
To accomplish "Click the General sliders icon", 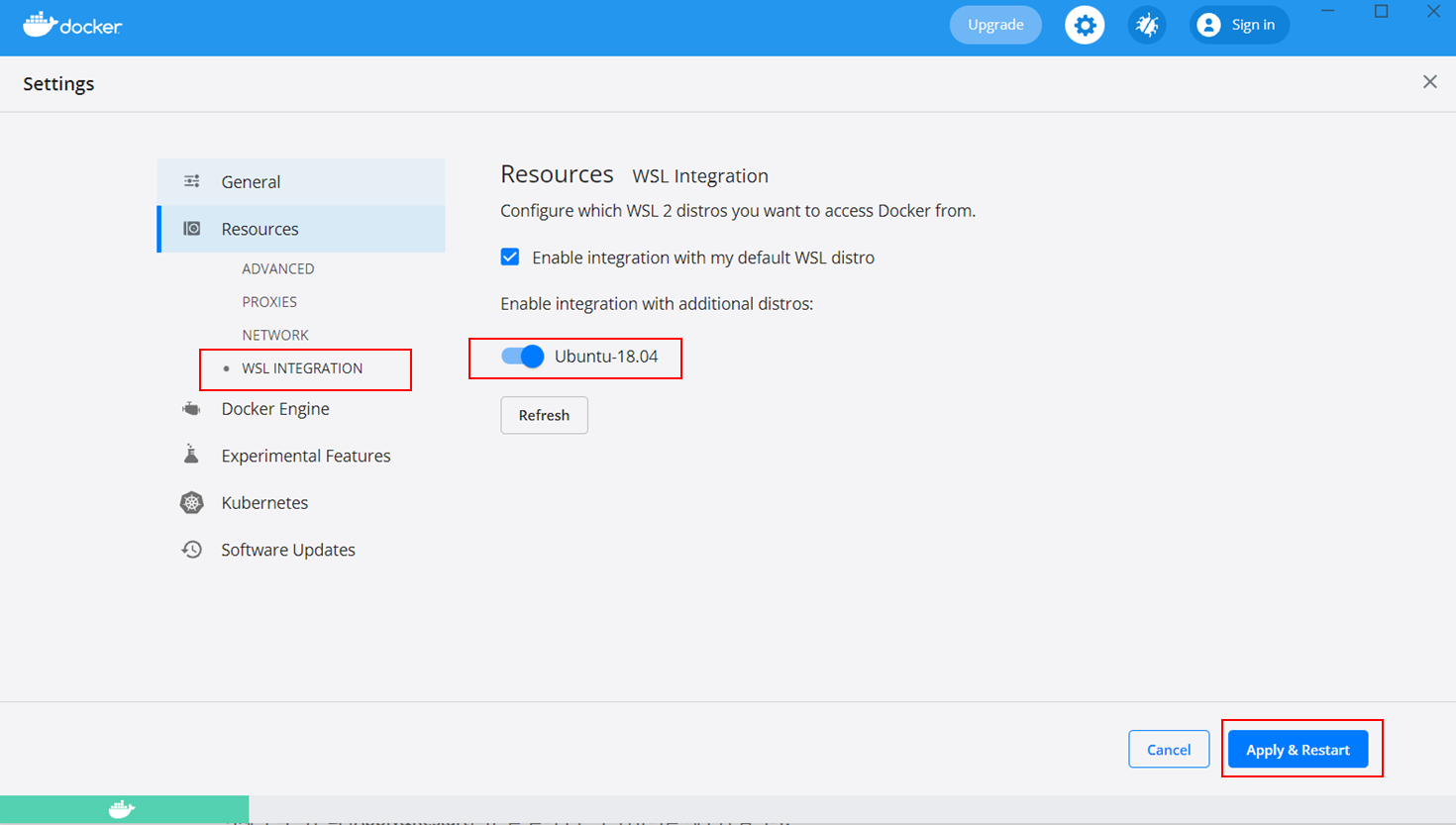I will 192,181.
